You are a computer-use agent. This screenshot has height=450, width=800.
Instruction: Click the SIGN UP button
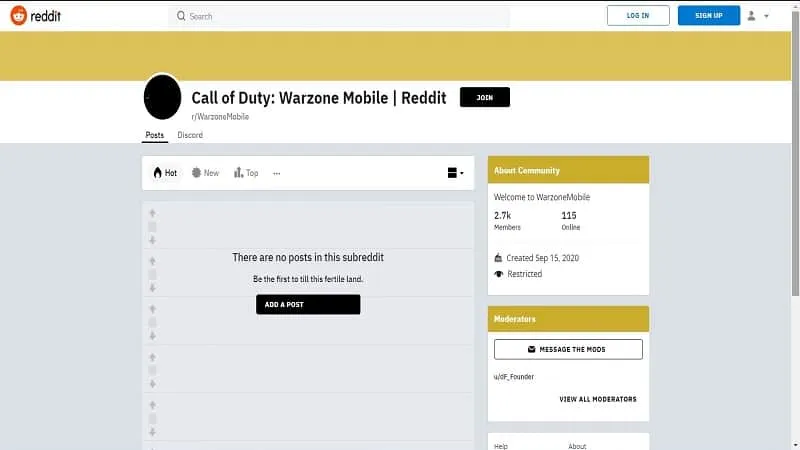tap(709, 16)
